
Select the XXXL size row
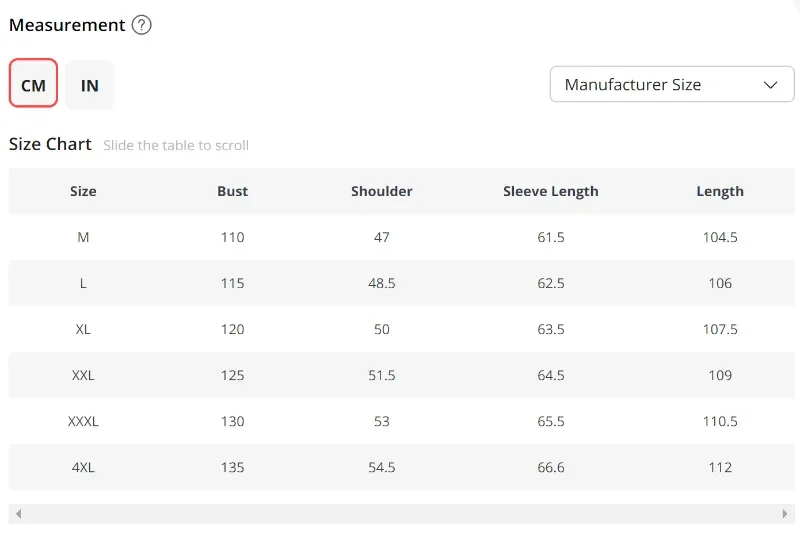83,421
